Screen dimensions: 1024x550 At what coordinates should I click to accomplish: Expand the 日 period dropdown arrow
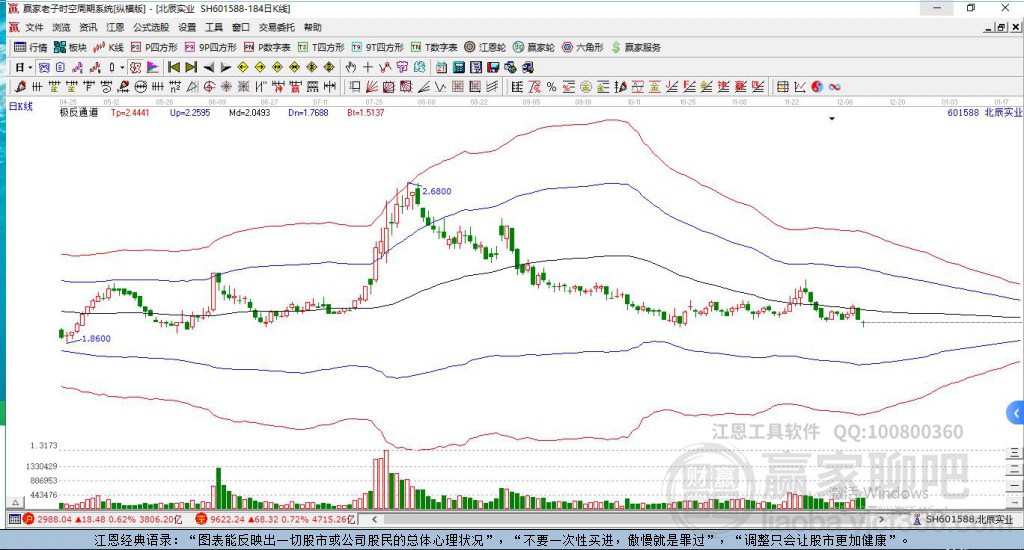point(30,67)
